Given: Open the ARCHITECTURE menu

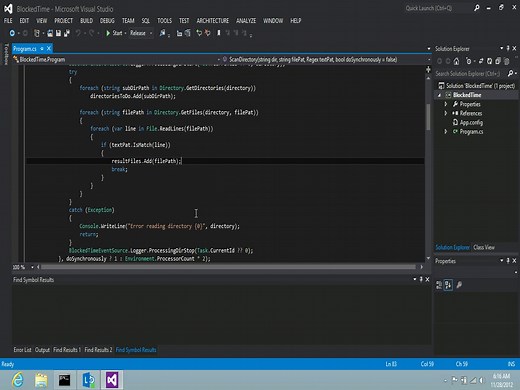Looking at the screenshot, I should coord(213,21).
